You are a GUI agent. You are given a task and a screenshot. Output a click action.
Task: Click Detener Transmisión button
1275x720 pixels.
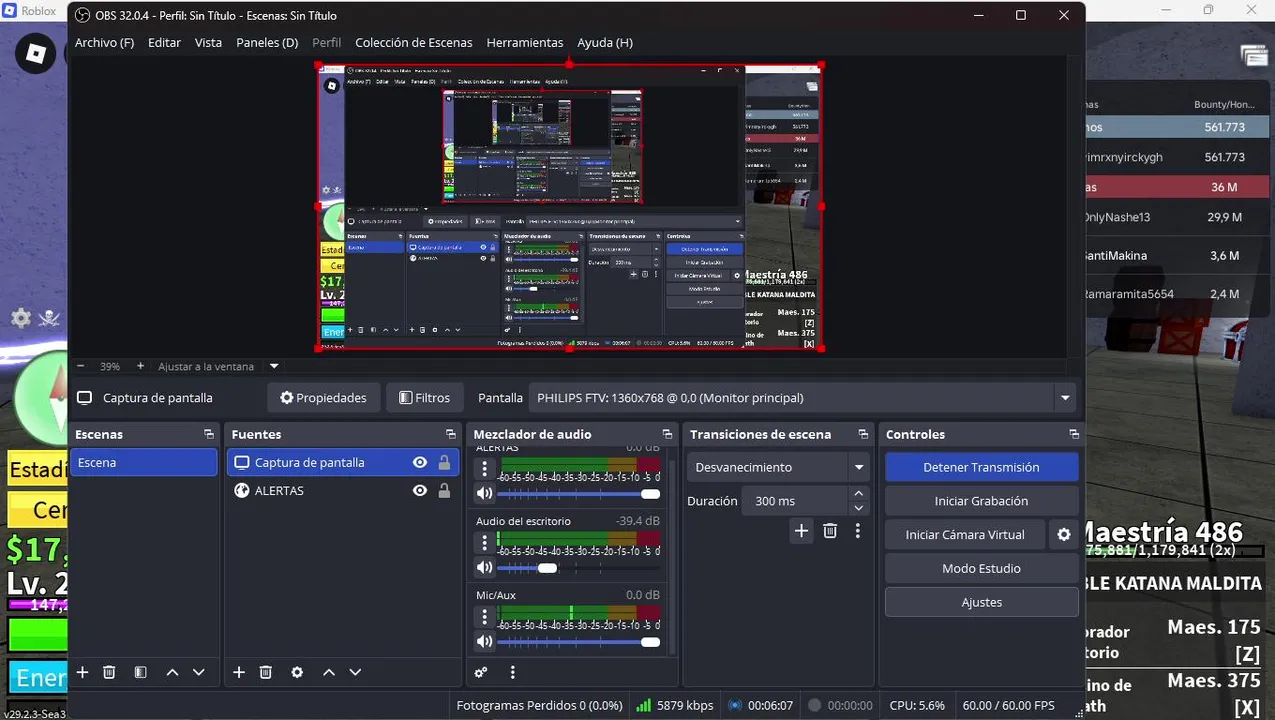[981, 467]
